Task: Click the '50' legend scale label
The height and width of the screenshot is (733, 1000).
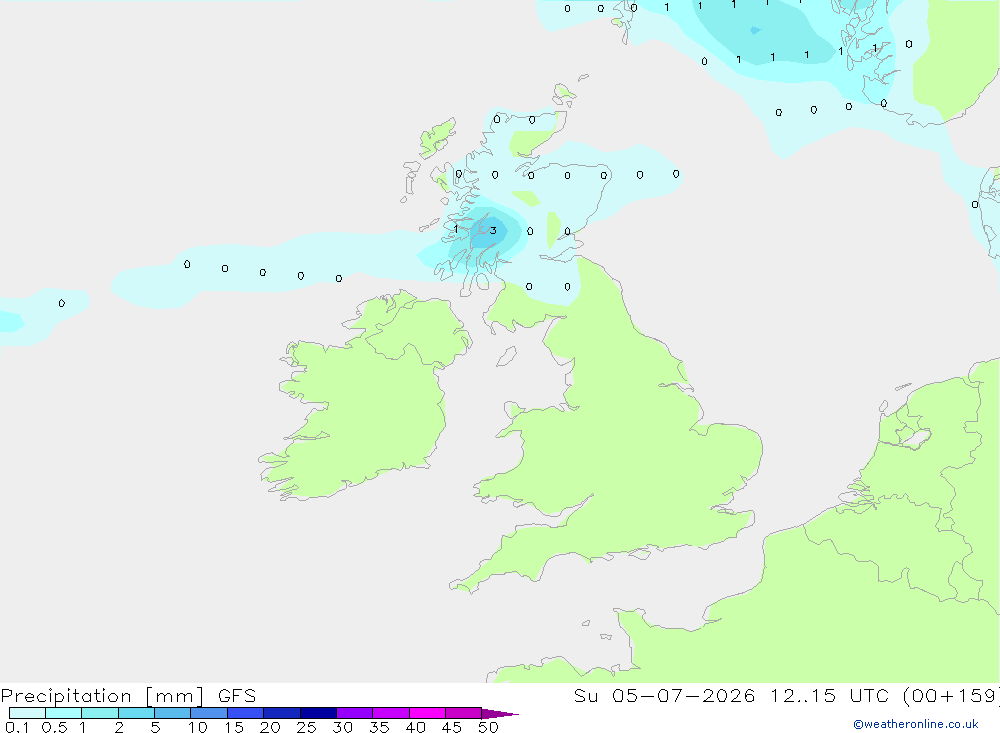Action: [x=488, y=727]
